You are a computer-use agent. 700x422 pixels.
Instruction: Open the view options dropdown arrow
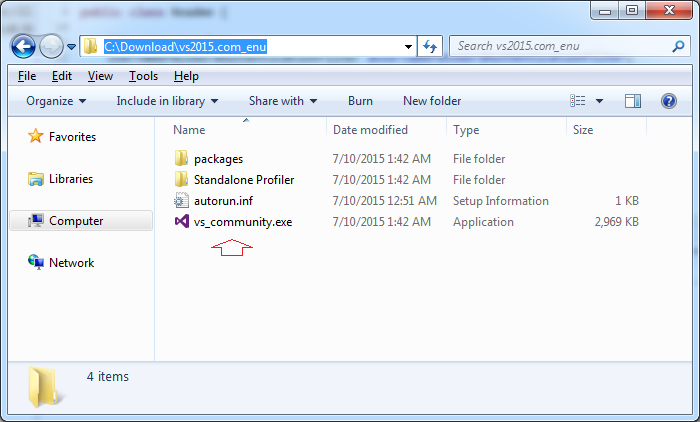click(600, 101)
